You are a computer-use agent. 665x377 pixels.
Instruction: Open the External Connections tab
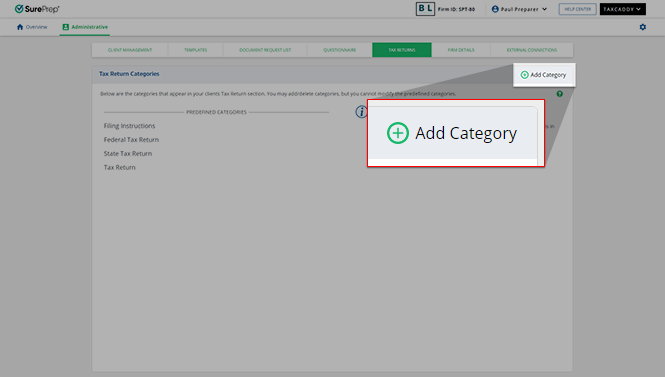click(x=532, y=50)
